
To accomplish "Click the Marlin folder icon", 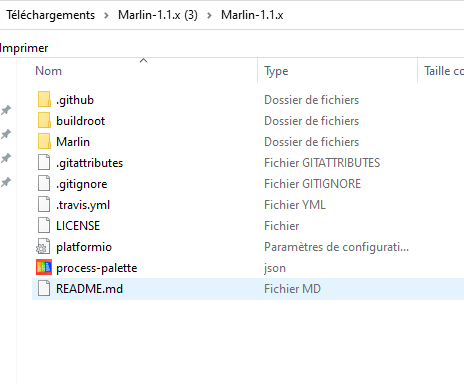I will [44, 141].
